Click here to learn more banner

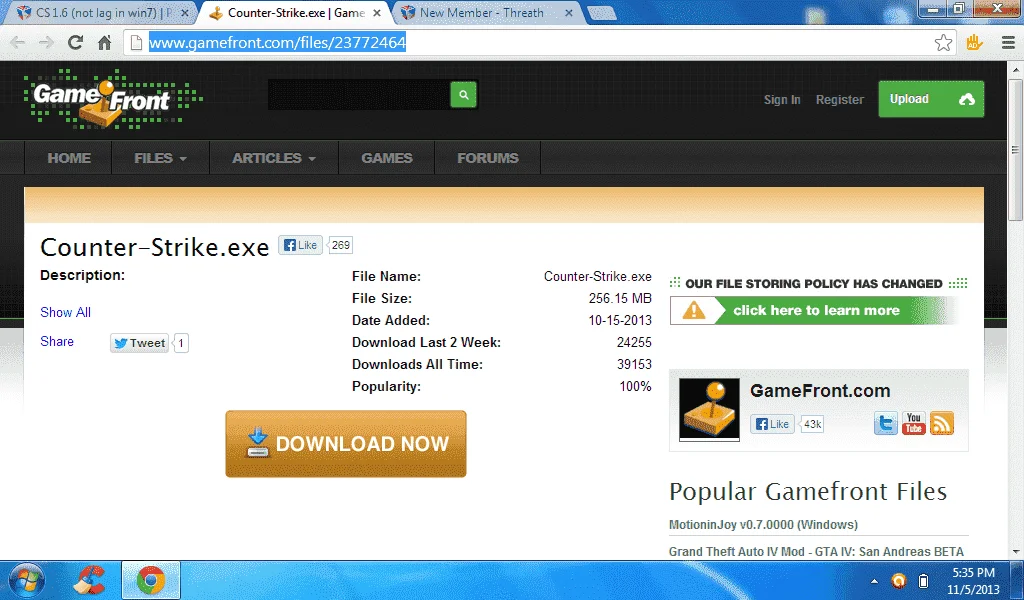pos(814,311)
